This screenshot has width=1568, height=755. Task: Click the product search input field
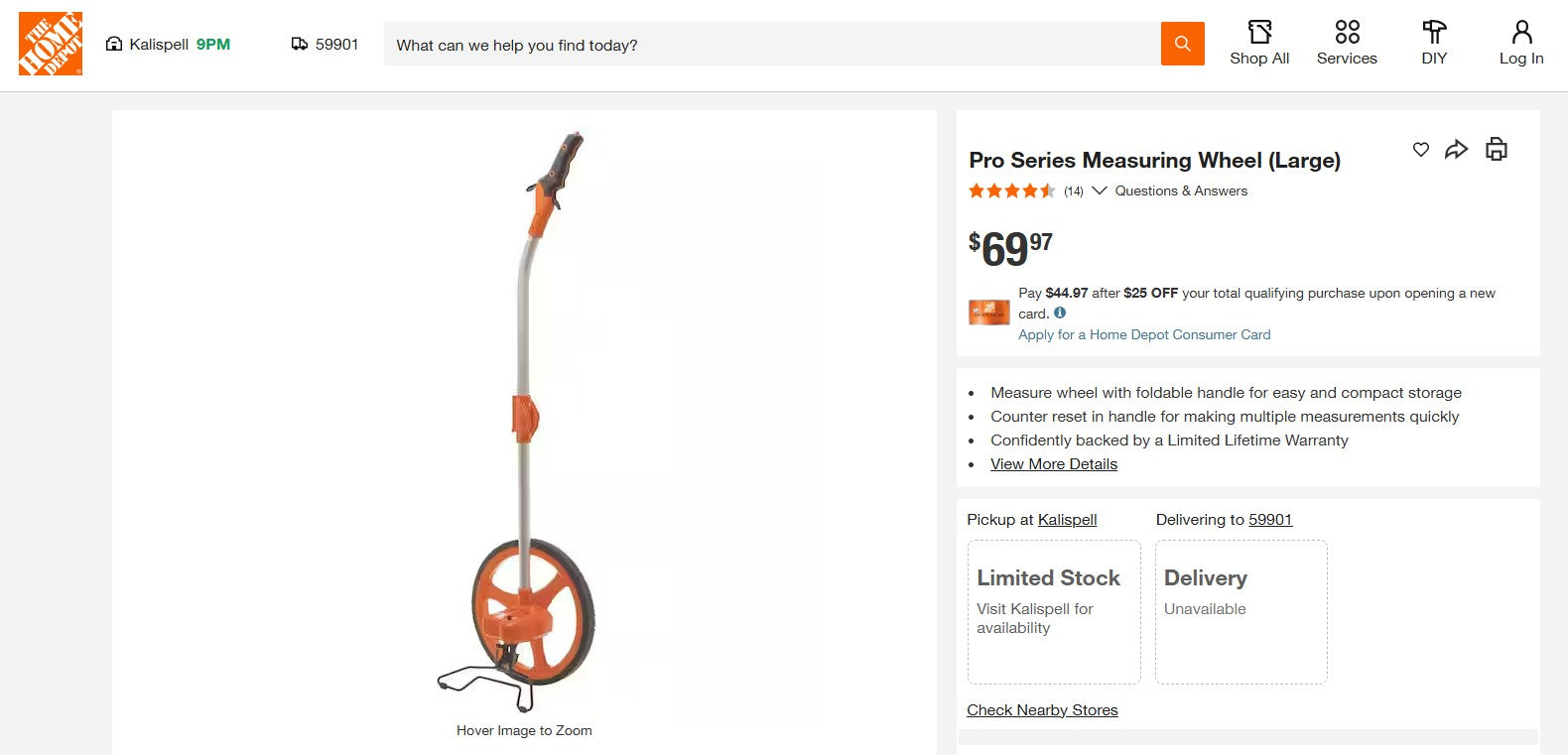click(x=774, y=44)
